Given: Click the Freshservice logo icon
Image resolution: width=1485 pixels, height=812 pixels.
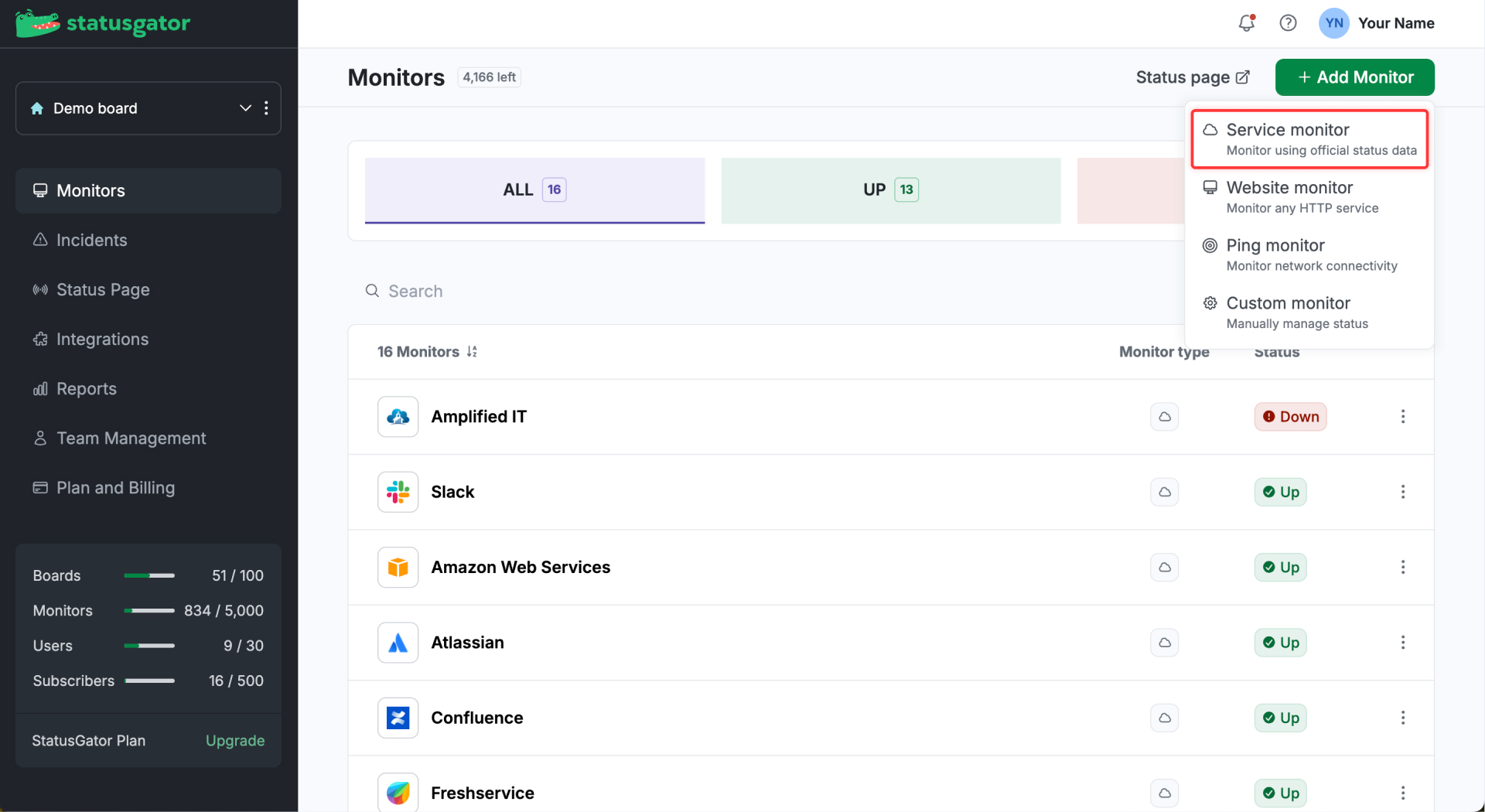Looking at the screenshot, I should point(398,793).
